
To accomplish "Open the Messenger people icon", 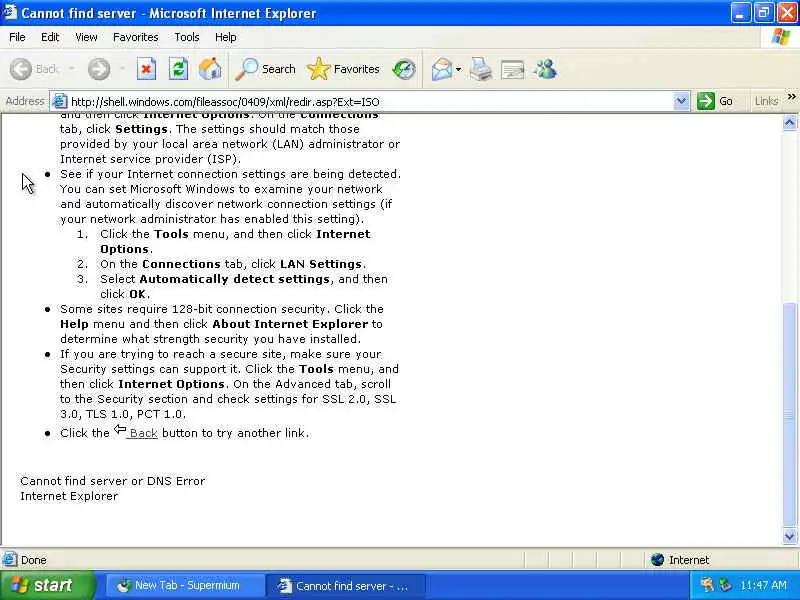I will click(545, 69).
